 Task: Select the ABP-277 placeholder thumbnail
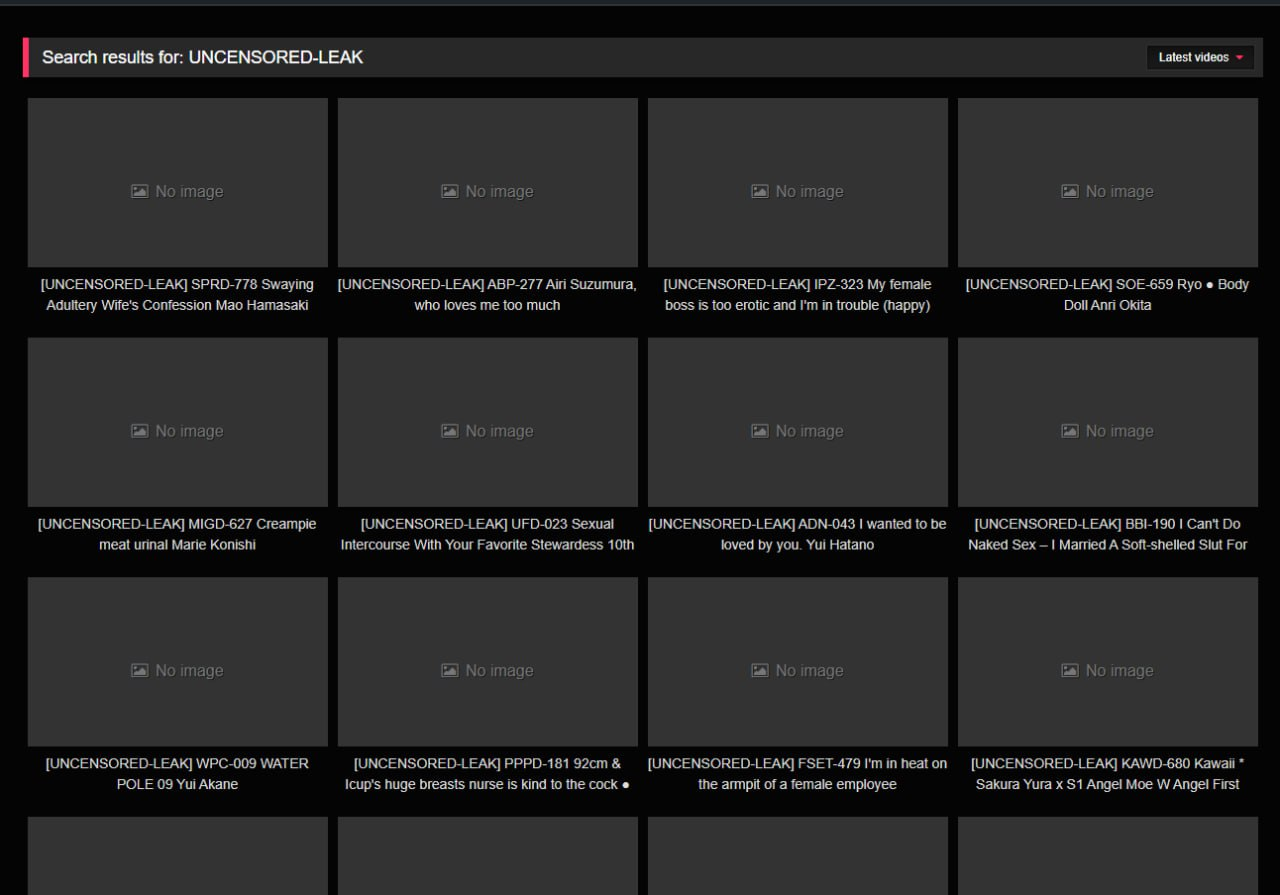(x=487, y=182)
